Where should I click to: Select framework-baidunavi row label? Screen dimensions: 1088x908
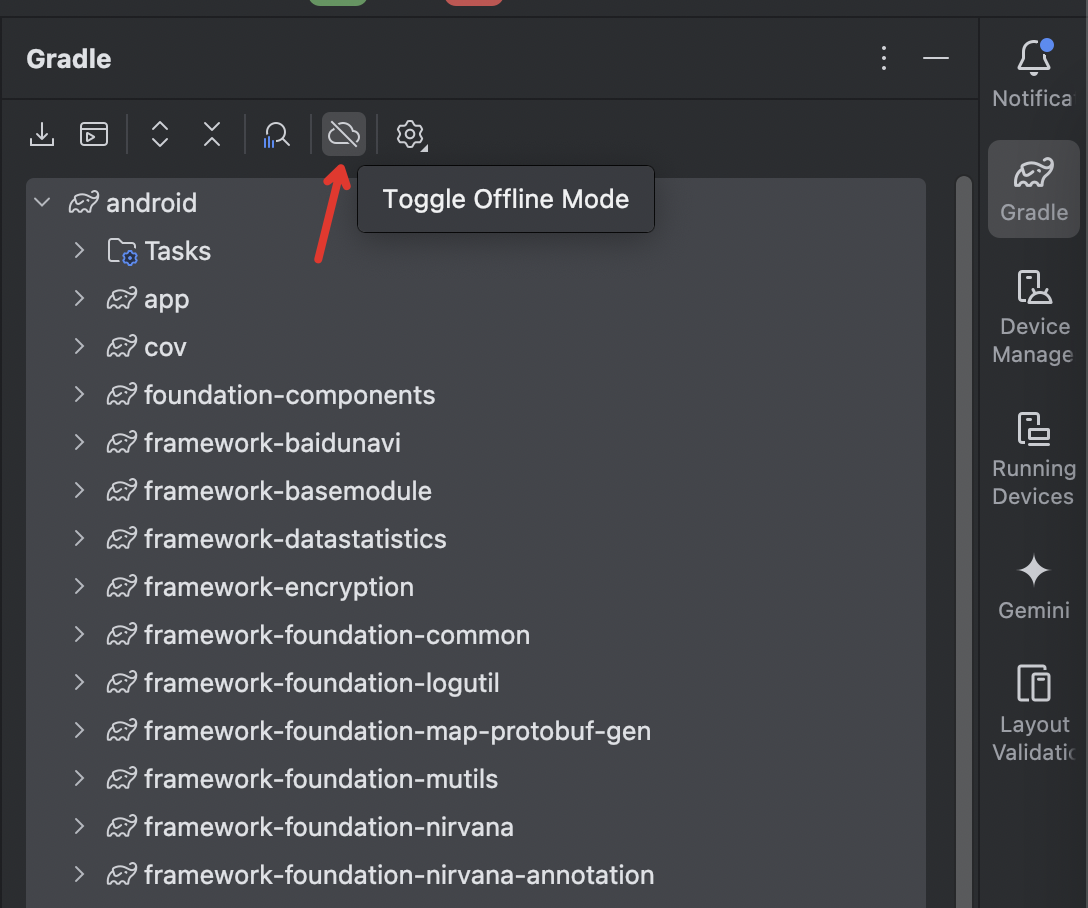click(x=272, y=443)
